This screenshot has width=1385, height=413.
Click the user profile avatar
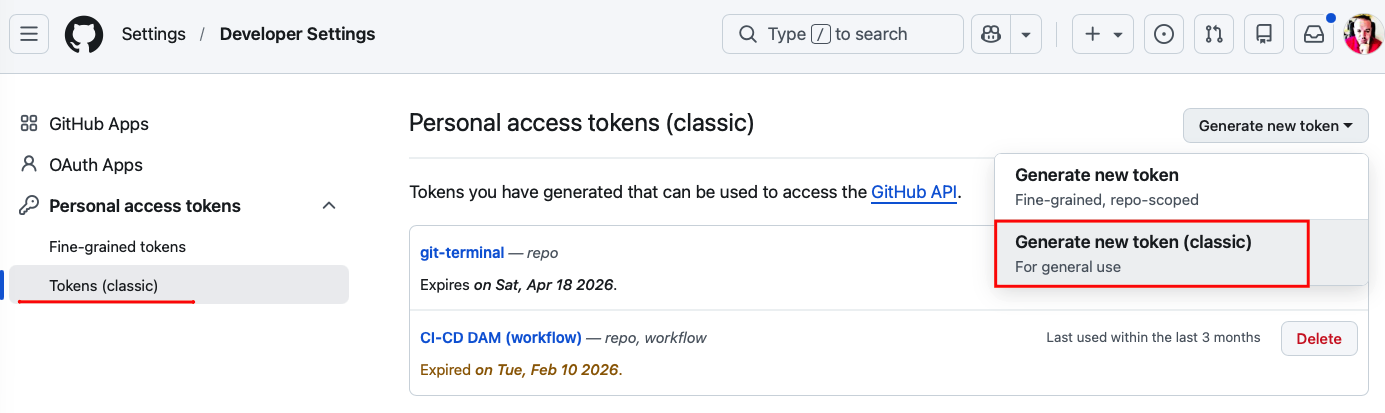(x=1363, y=34)
